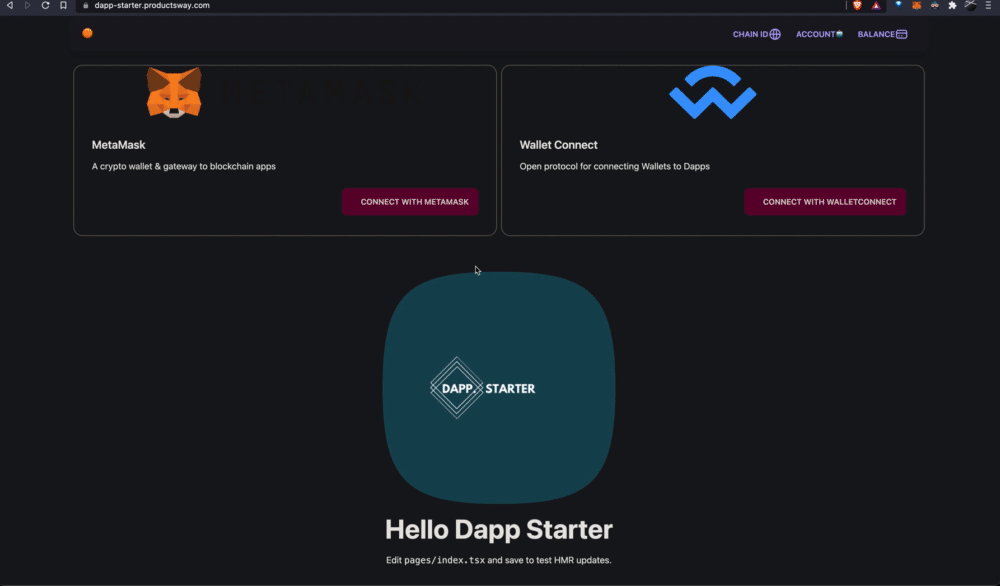The height and width of the screenshot is (586, 1000).
Task: Click the MetaMask card title text
Action: (x=119, y=145)
